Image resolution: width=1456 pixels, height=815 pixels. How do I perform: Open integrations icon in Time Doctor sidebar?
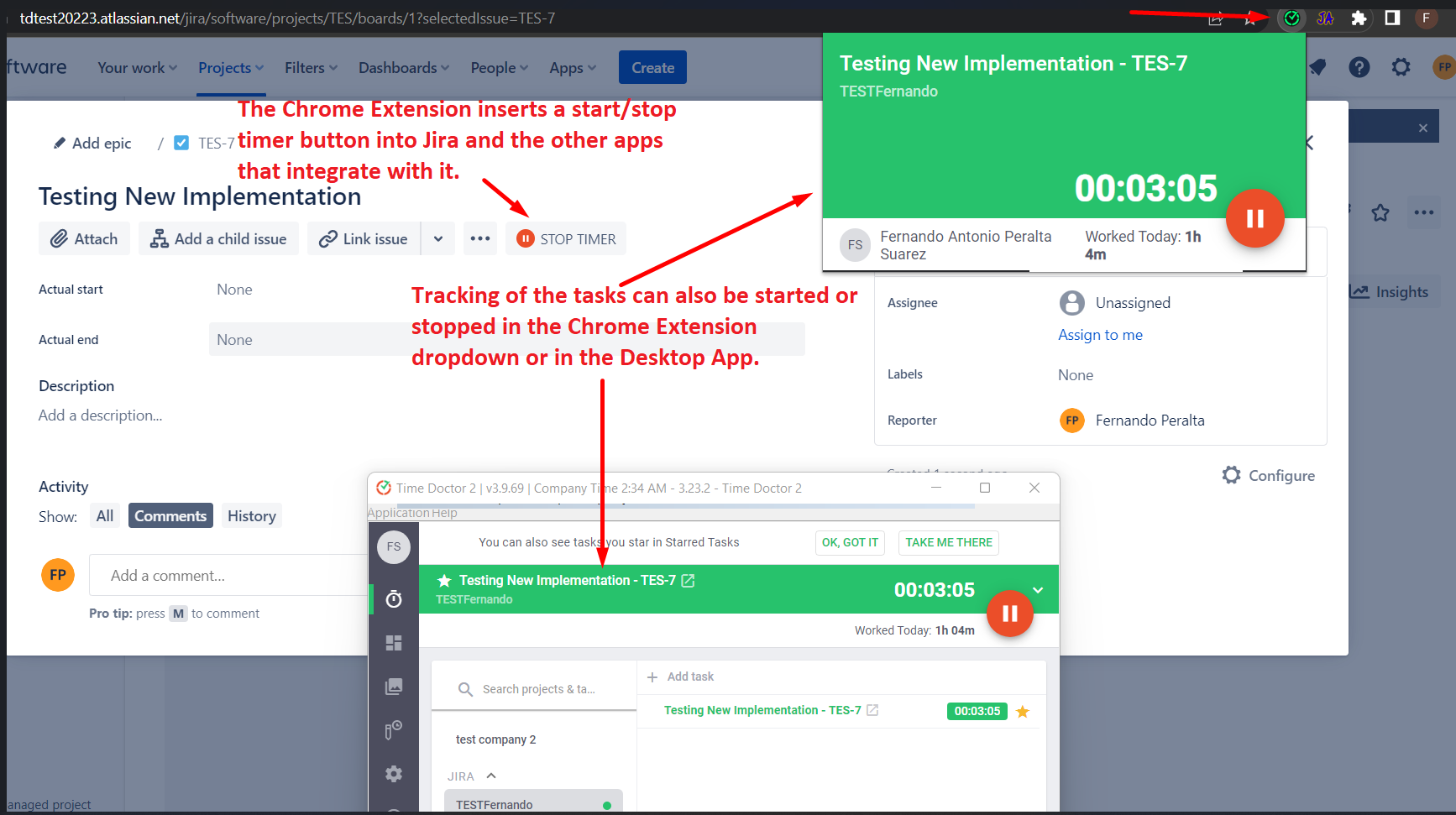393,730
